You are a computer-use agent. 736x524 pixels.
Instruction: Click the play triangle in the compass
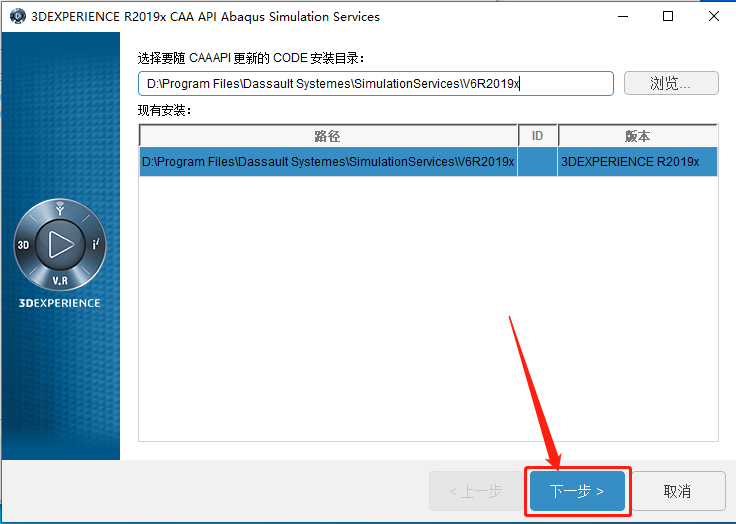61,244
